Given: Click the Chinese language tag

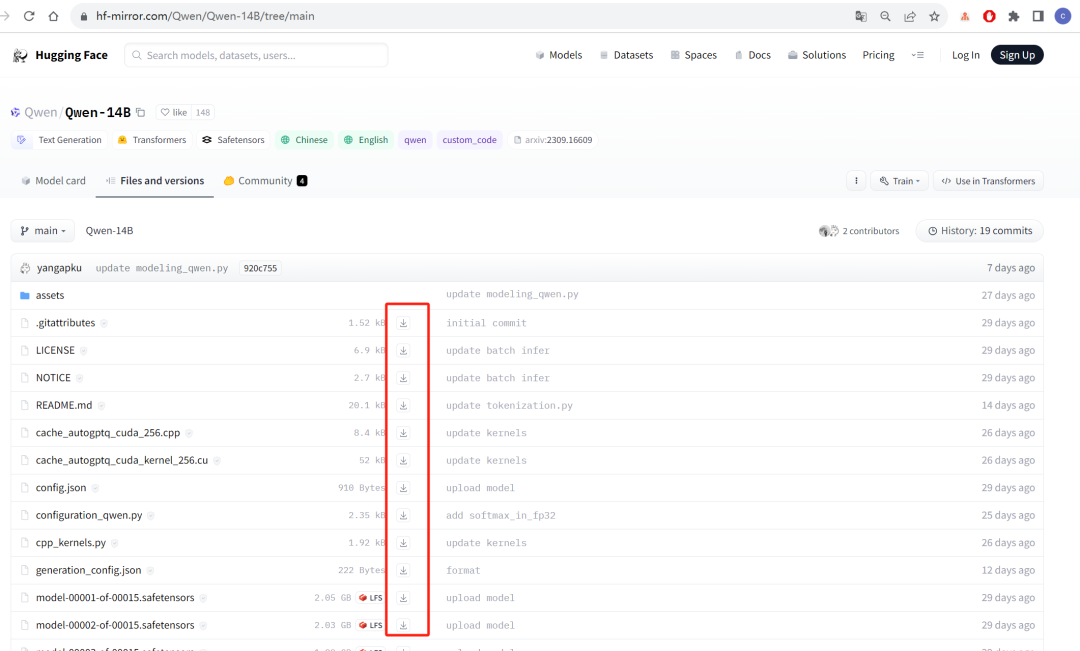Looking at the screenshot, I should (304, 140).
